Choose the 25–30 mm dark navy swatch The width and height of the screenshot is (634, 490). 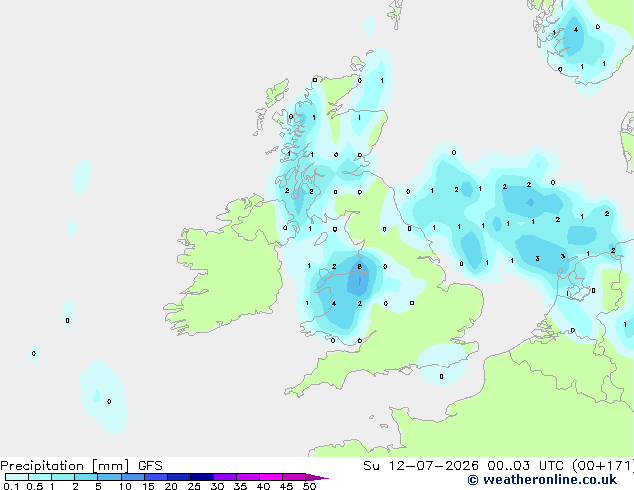[202, 477]
